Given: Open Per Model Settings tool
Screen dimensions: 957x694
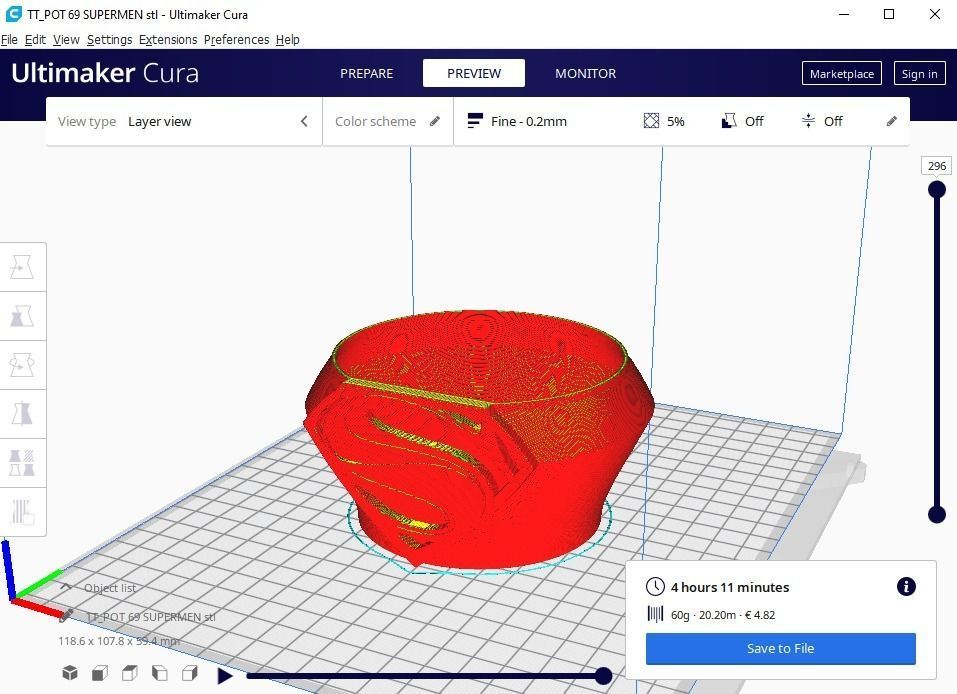Looking at the screenshot, I should click(23, 463).
